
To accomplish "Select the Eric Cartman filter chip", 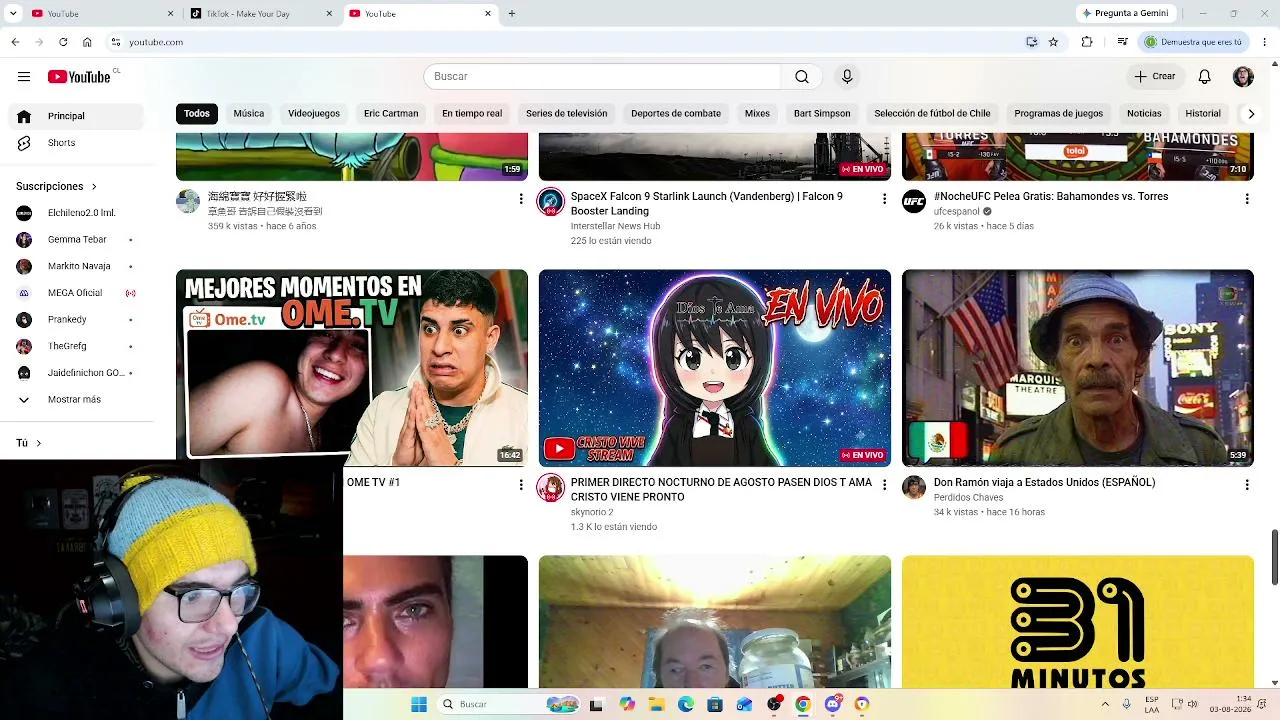I will pyautogui.click(x=391, y=114).
